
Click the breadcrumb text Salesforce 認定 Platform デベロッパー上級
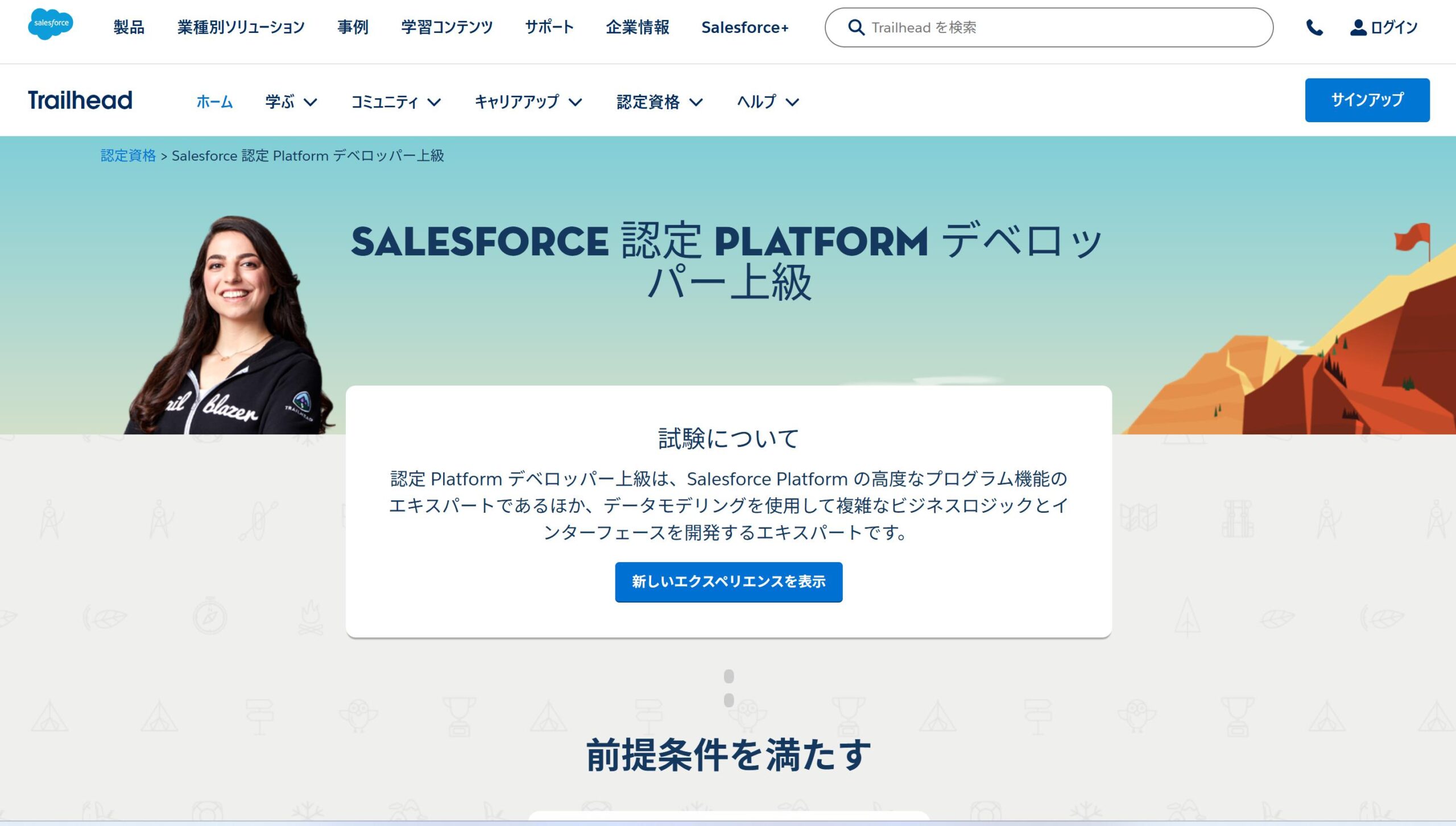click(x=308, y=156)
